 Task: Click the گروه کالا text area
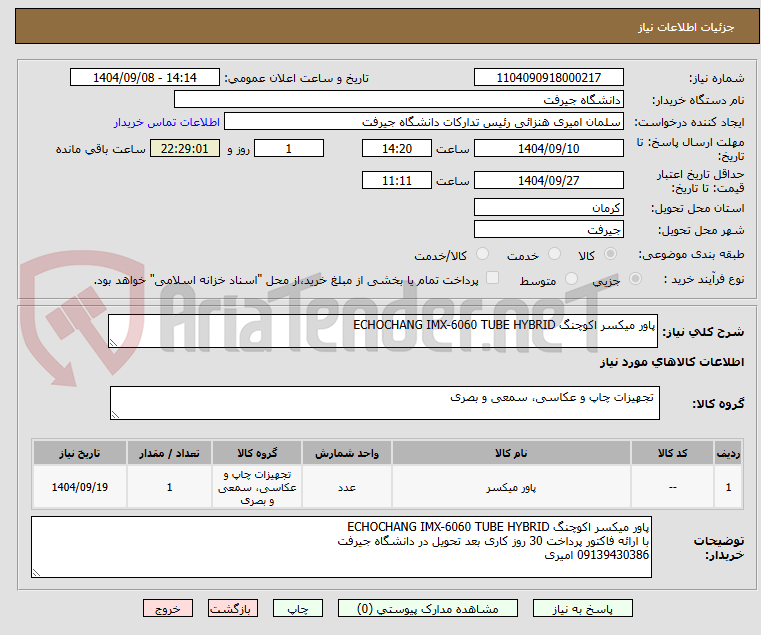tap(385, 403)
